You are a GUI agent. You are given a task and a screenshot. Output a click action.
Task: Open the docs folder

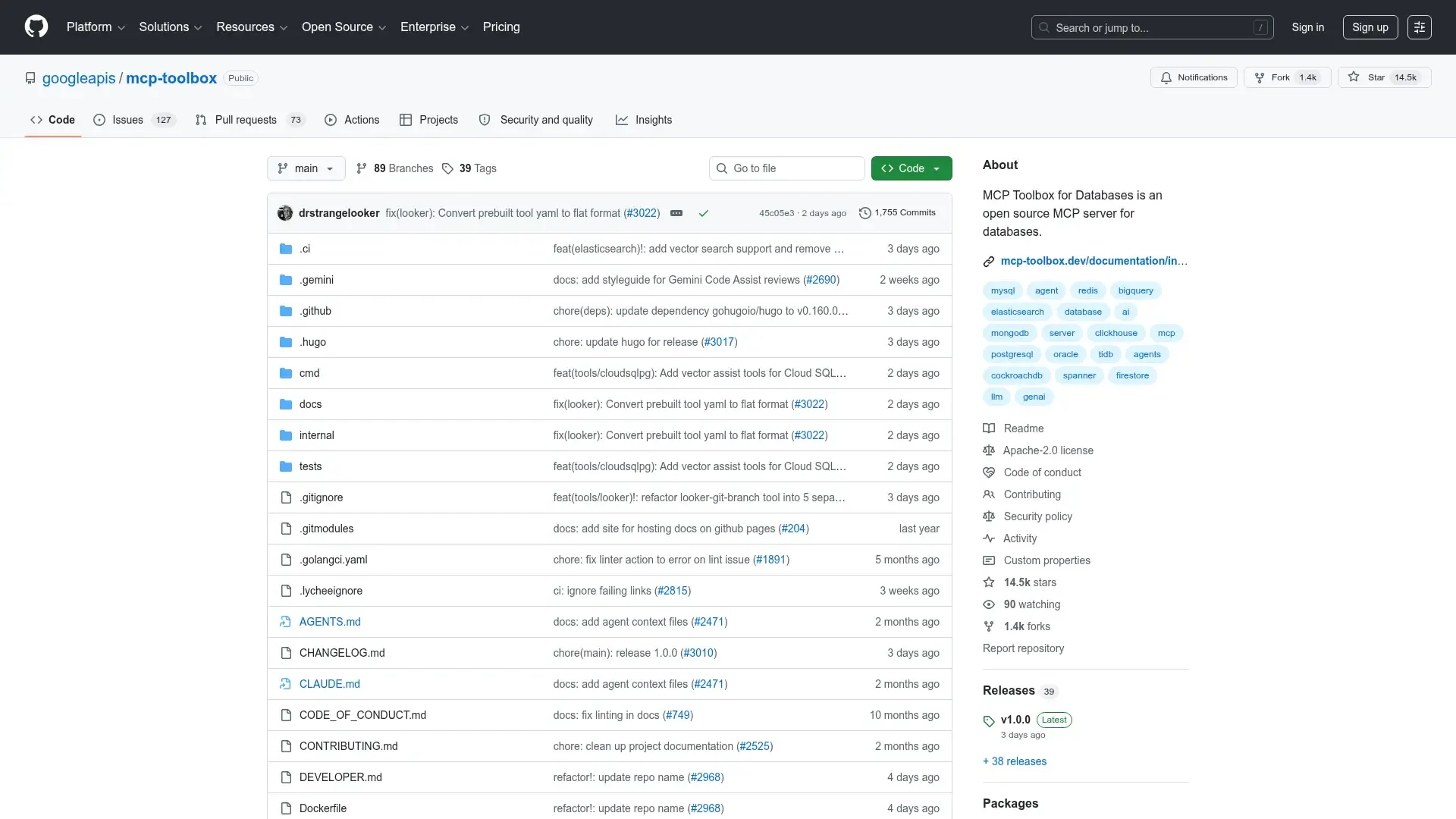(x=310, y=404)
